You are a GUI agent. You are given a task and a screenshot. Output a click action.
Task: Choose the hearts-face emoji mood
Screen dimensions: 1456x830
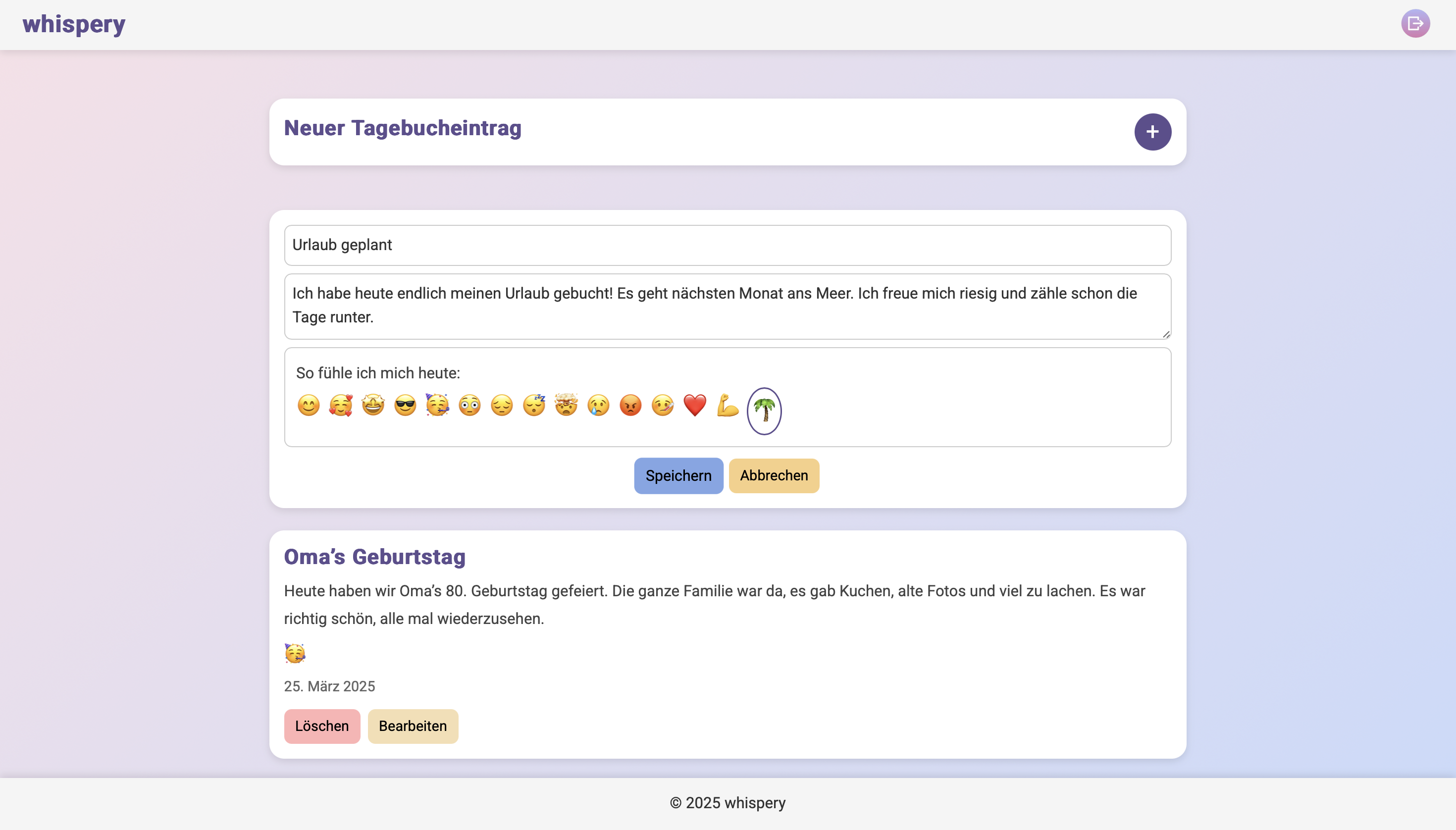click(341, 405)
